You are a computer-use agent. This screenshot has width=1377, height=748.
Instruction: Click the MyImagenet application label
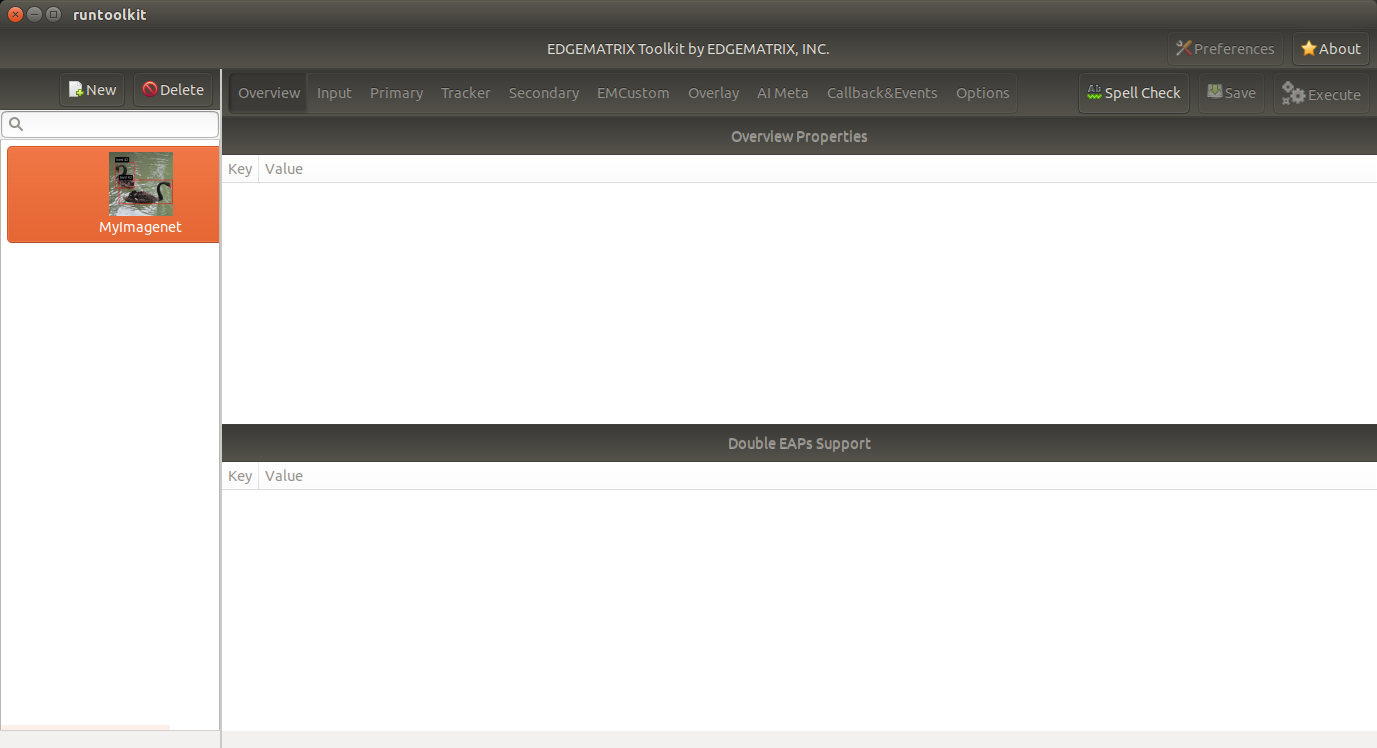click(x=140, y=228)
